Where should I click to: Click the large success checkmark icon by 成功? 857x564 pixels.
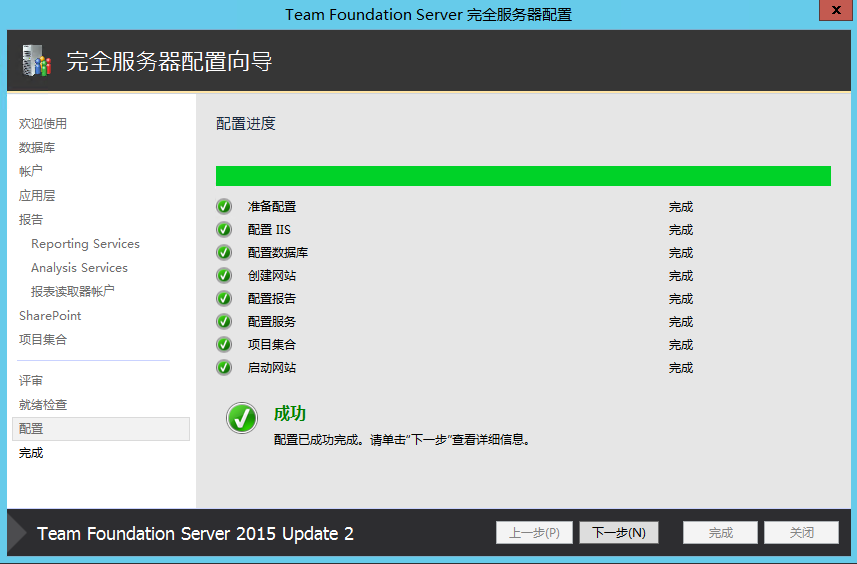[x=242, y=418]
